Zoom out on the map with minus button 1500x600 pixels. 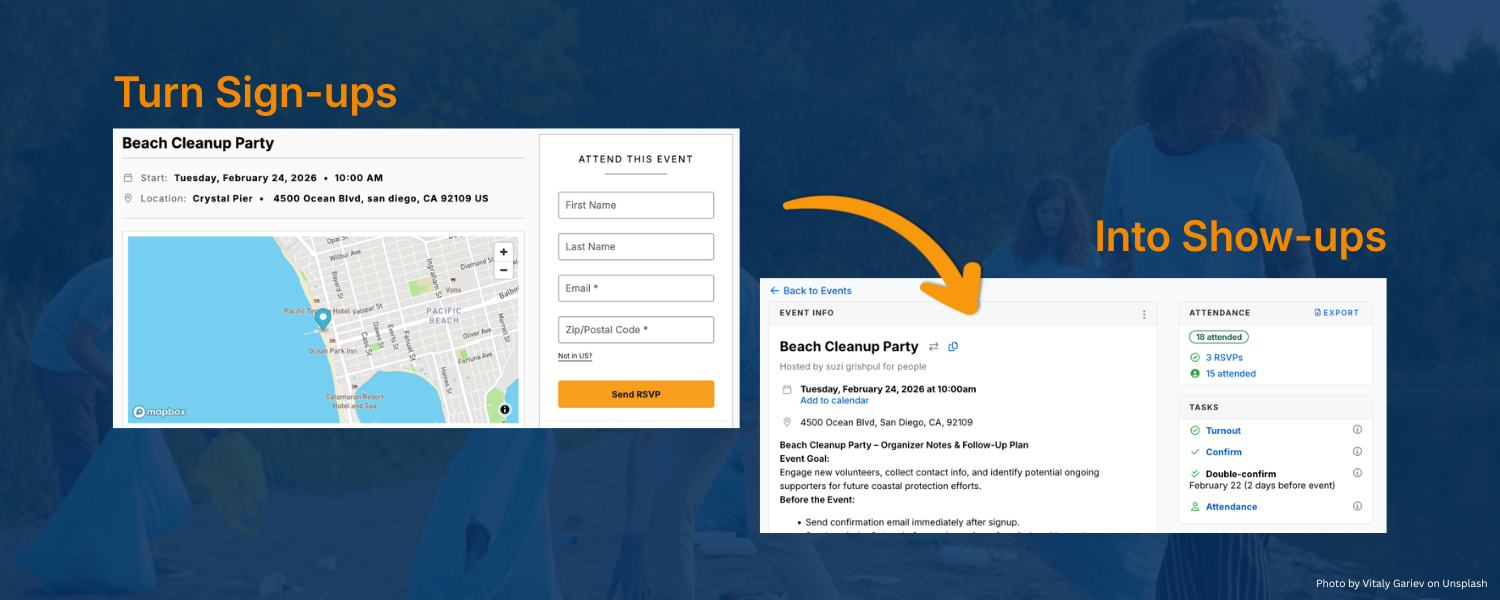pos(503,270)
